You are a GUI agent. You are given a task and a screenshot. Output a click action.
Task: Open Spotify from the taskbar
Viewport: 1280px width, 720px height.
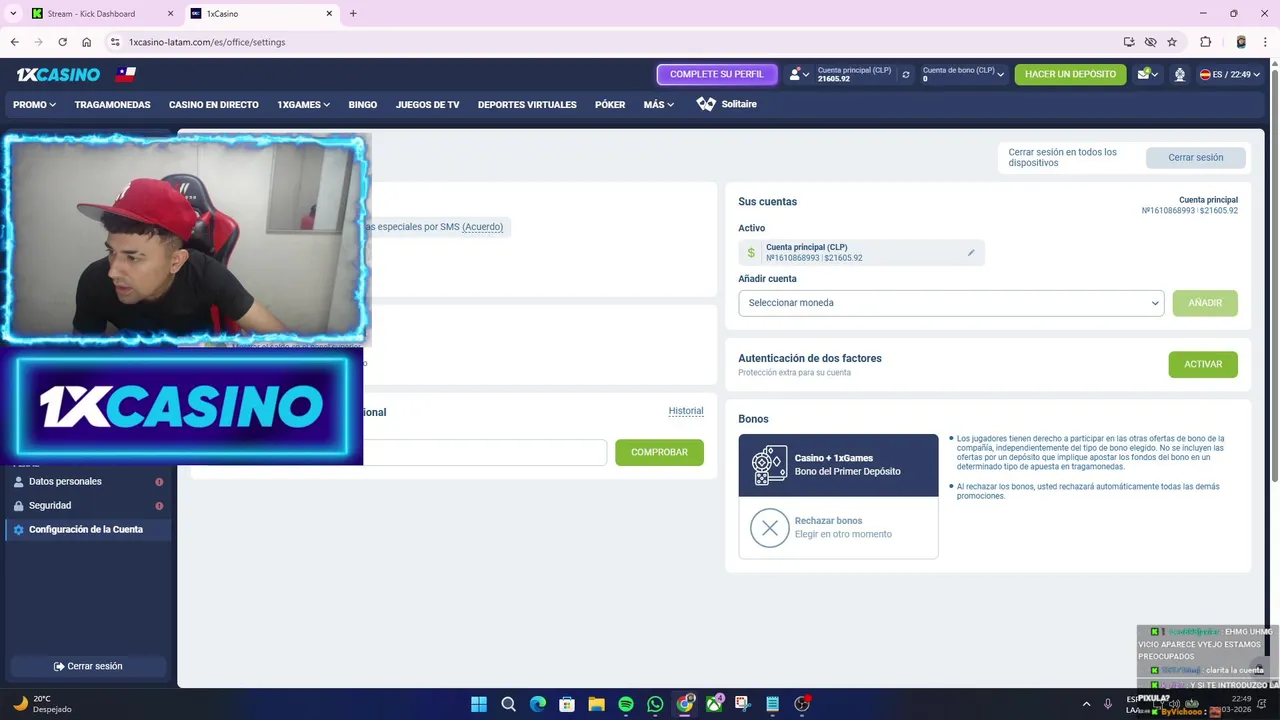point(626,704)
